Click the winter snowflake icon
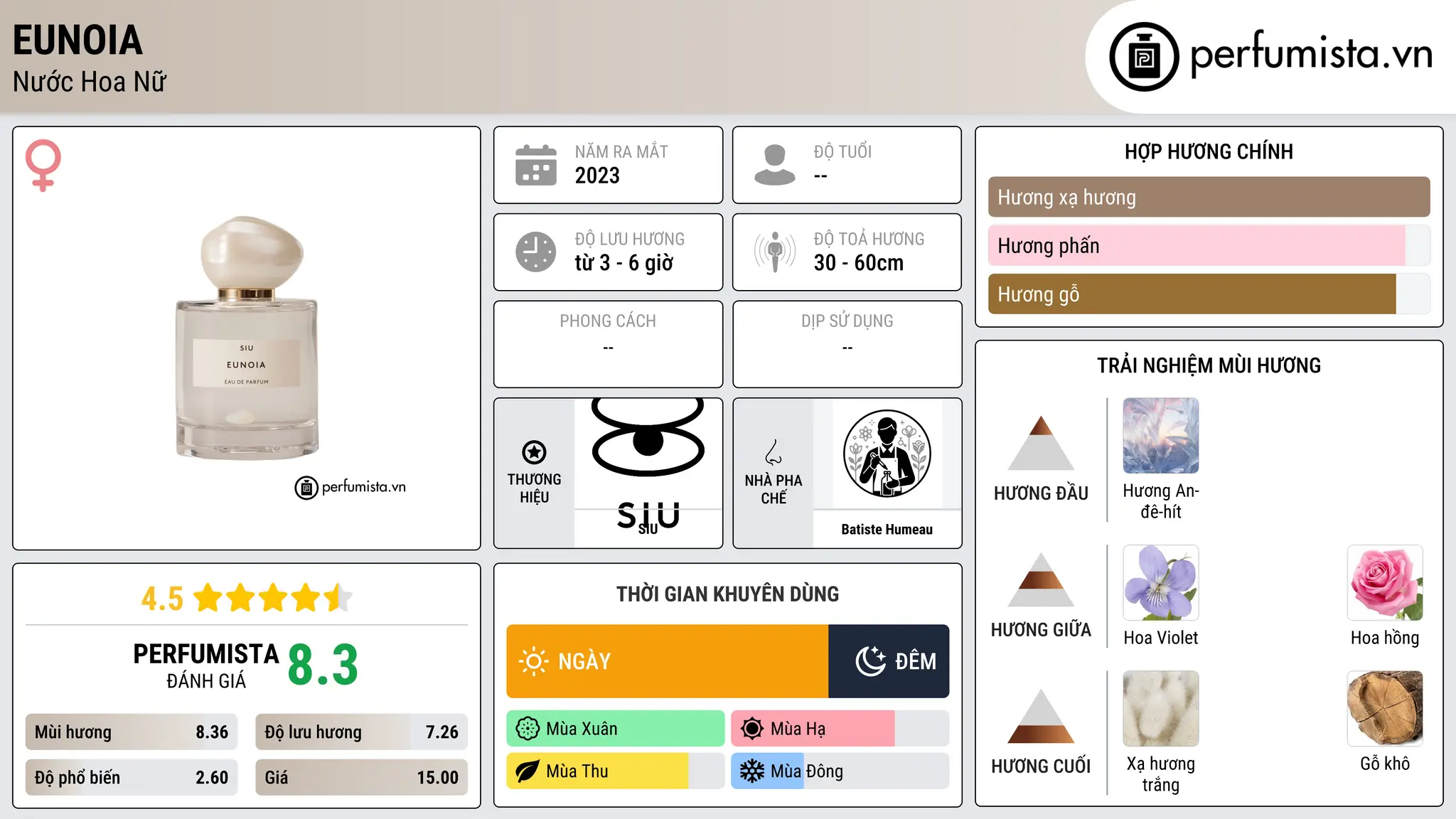Viewport: 1456px width, 819px height. click(752, 771)
